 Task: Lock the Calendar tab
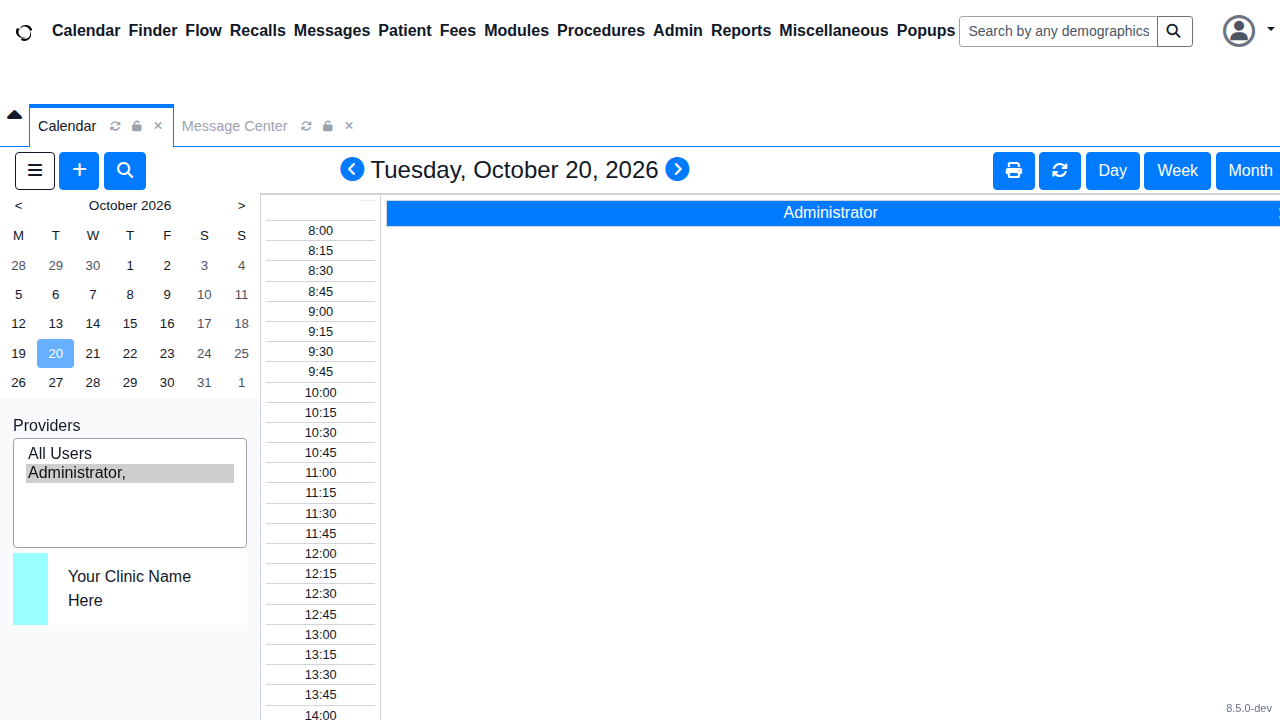137,126
